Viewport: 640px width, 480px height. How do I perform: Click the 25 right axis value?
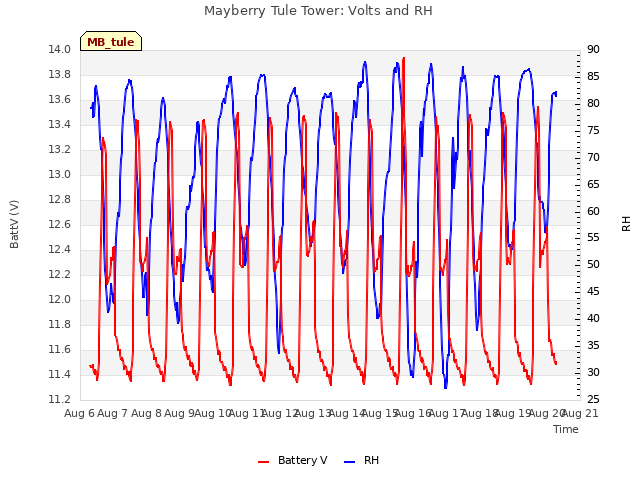point(593,399)
